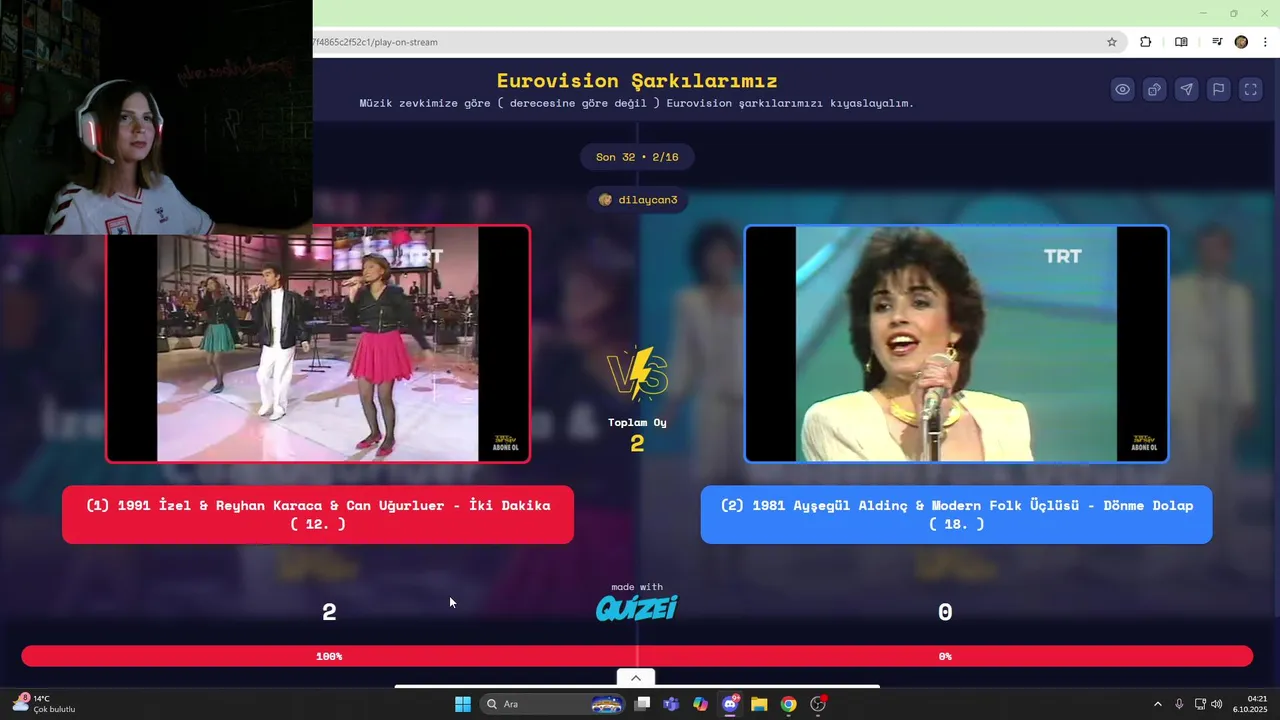Click the dice random button
The width and height of the screenshot is (1280, 720).
1154,89
